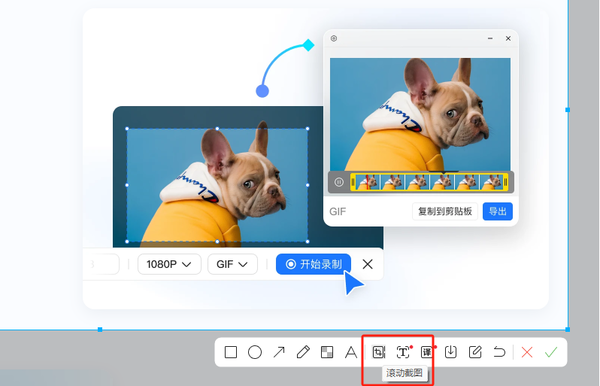Undo the last annotation

pyautogui.click(x=499, y=352)
